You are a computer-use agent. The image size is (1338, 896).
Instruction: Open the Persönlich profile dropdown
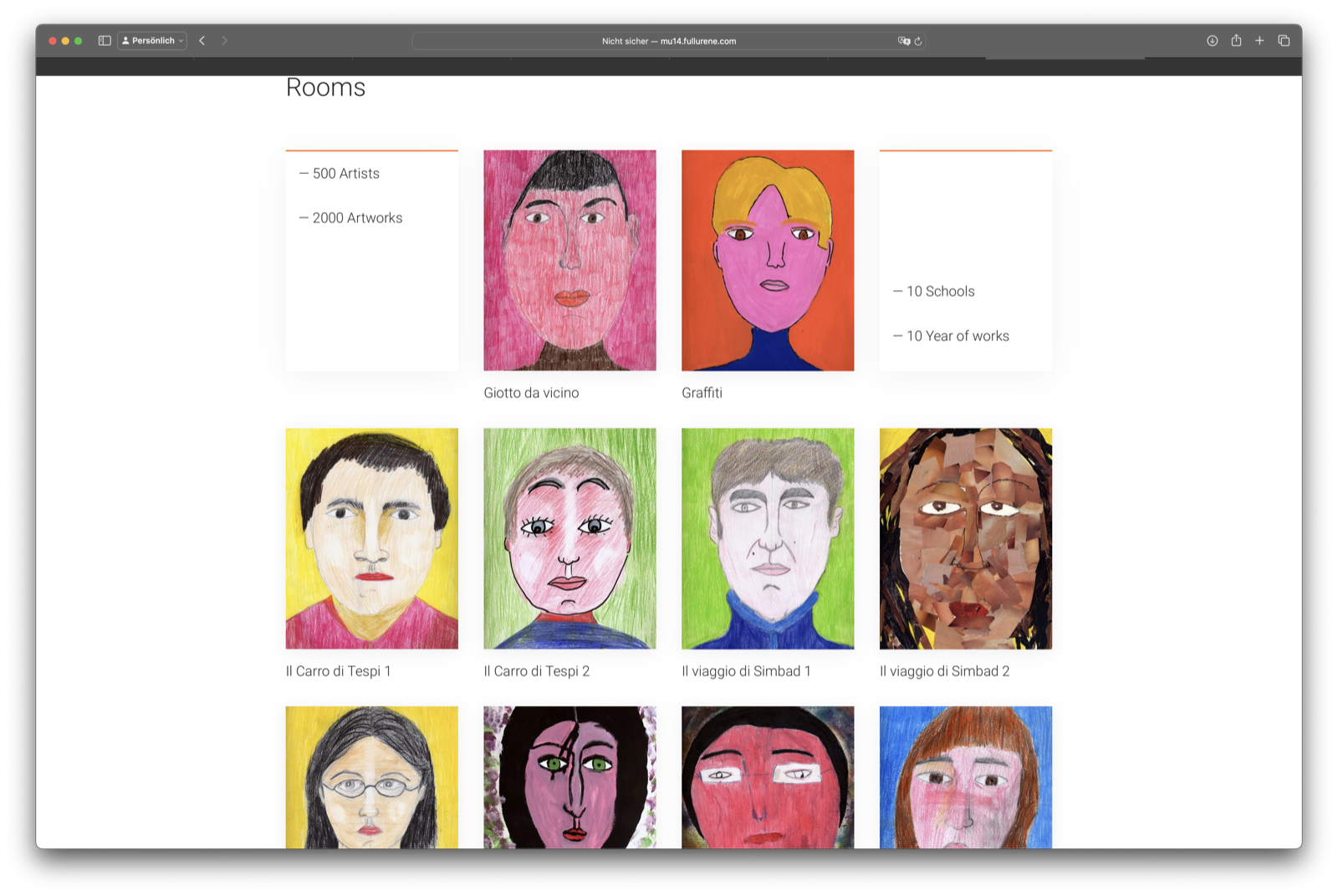(152, 40)
